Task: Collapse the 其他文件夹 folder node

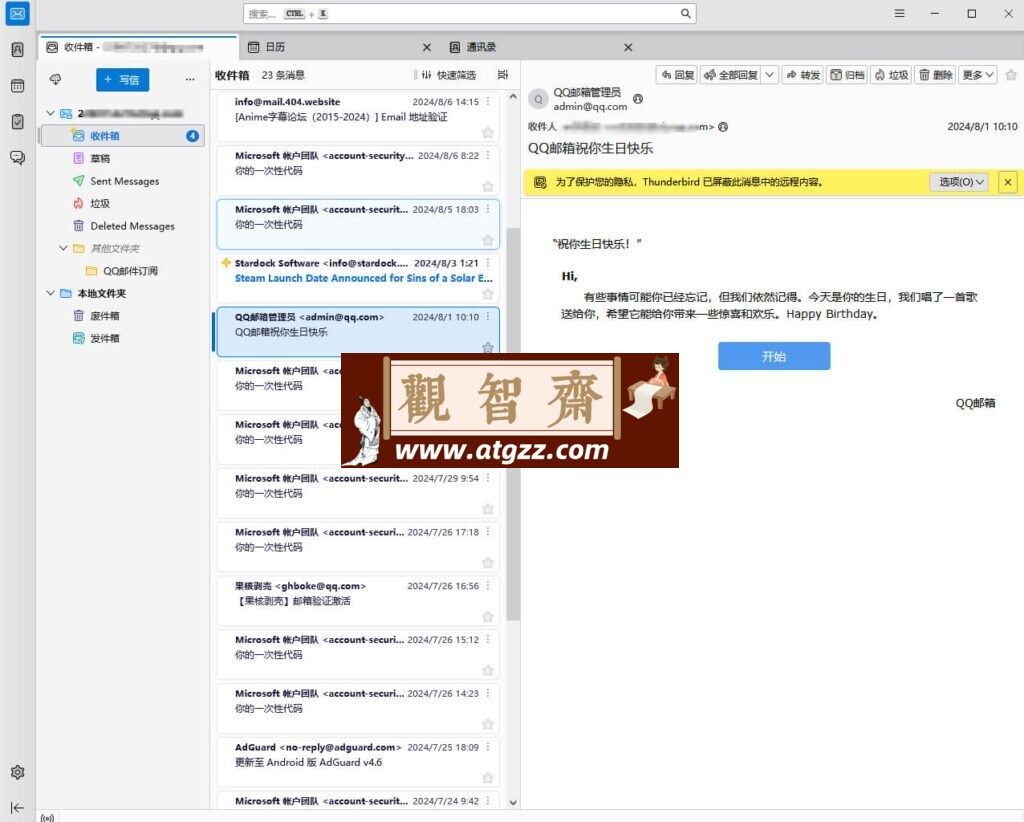Action: 63,248
